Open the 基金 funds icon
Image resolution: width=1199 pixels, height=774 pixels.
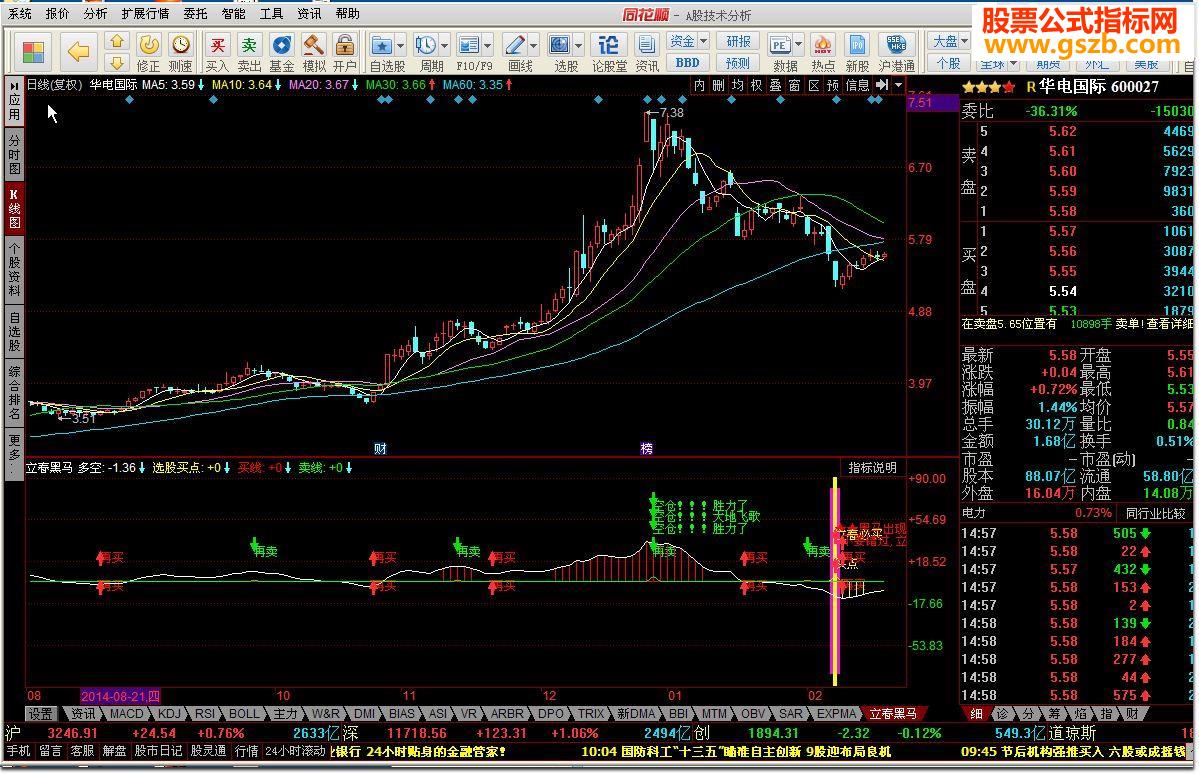[x=281, y=52]
